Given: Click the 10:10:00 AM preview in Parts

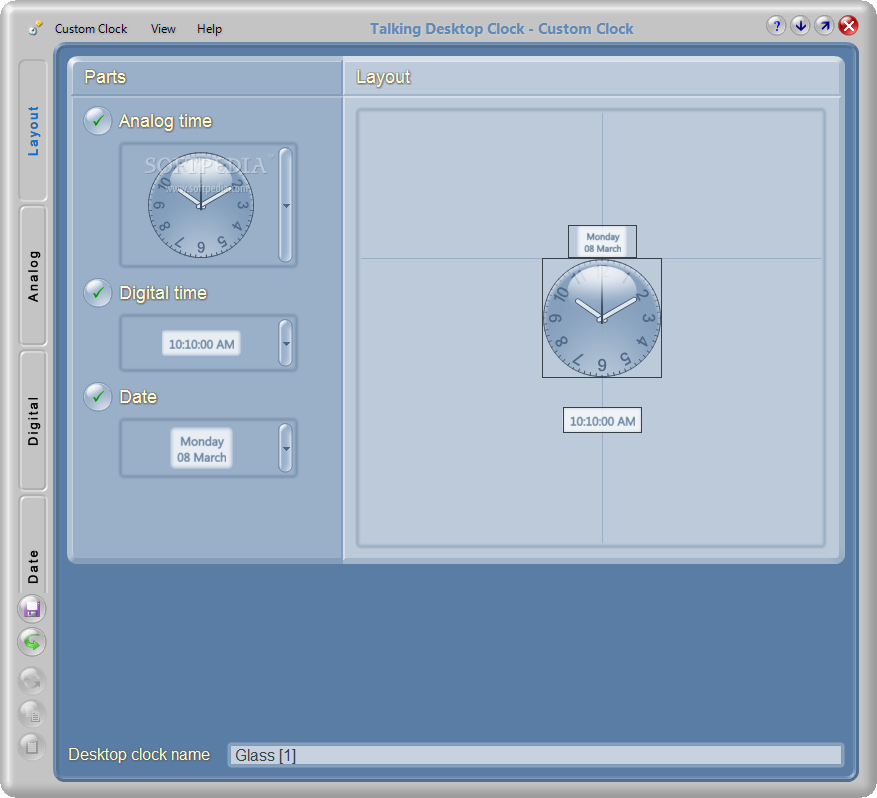Looking at the screenshot, I should [x=201, y=344].
